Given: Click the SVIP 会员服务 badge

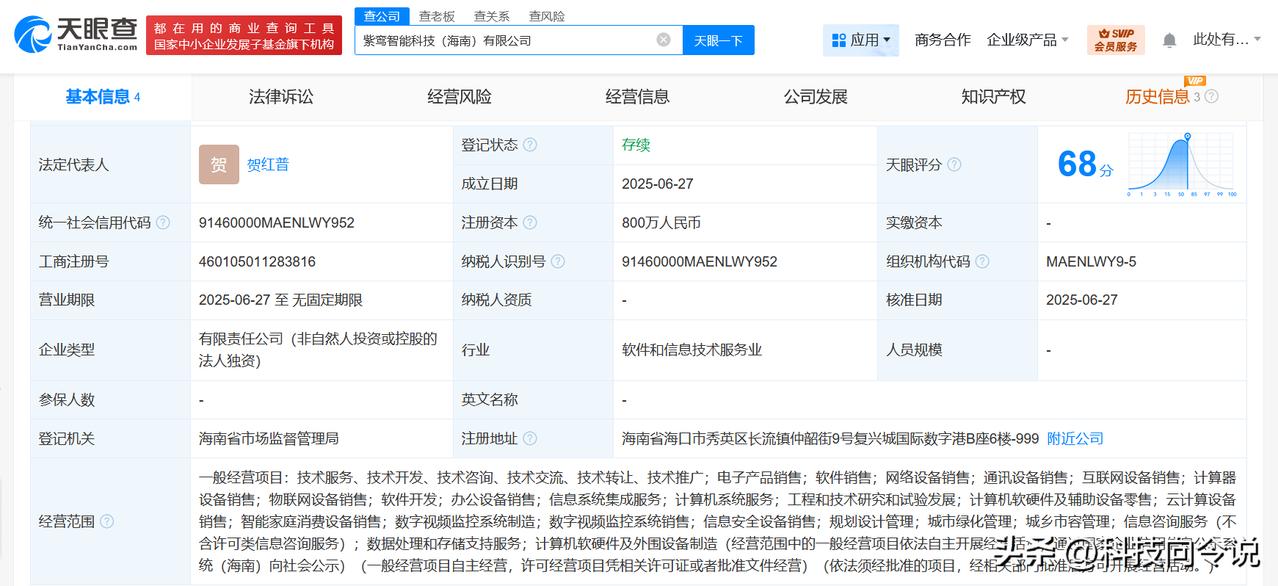Looking at the screenshot, I should (x=1115, y=40).
